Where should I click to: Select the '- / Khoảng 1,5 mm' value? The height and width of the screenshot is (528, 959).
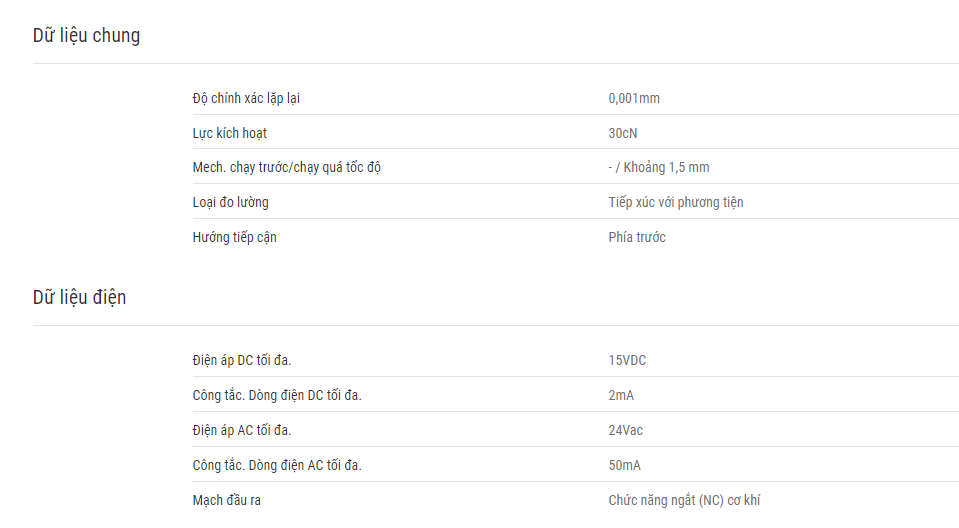click(x=659, y=168)
